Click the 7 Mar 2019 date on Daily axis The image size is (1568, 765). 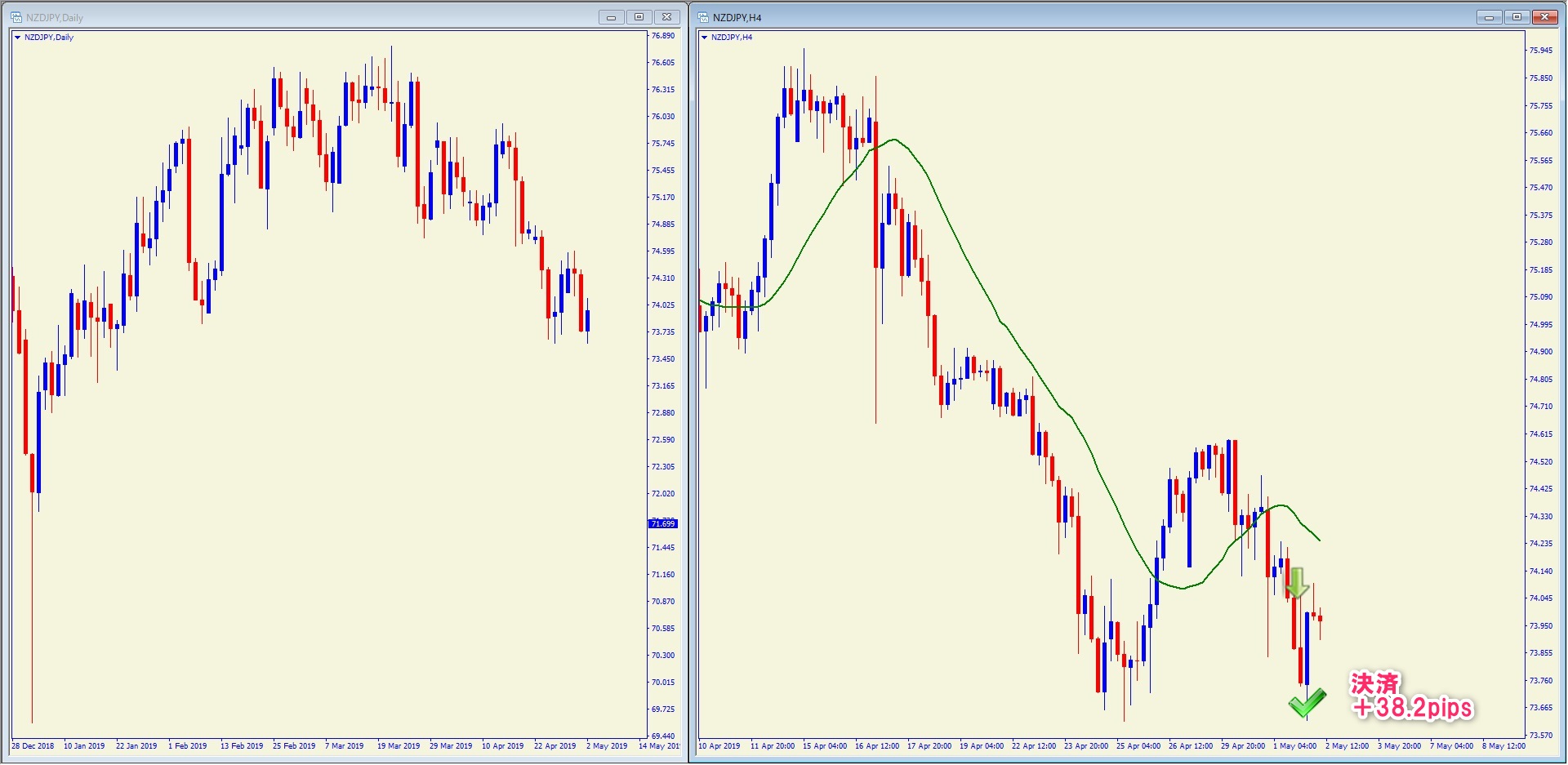click(344, 746)
